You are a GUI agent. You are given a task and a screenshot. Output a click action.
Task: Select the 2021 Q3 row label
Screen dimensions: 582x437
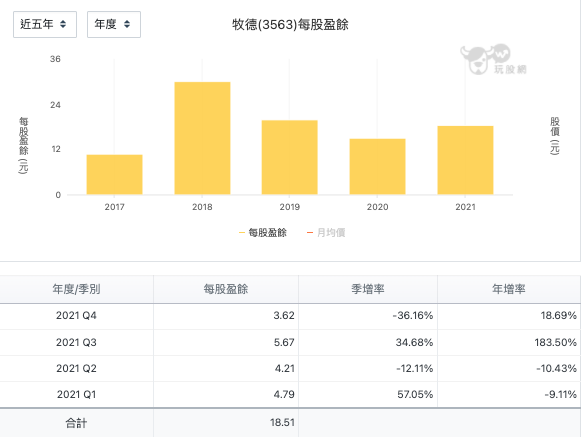pos(76,342)
